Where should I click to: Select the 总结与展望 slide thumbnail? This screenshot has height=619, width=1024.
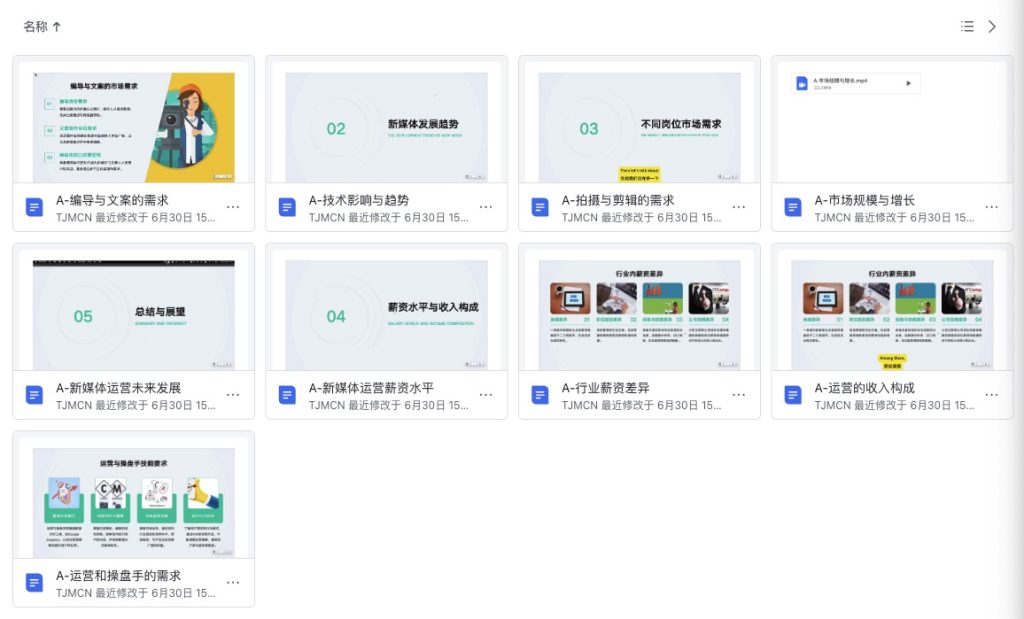point(134,315)
